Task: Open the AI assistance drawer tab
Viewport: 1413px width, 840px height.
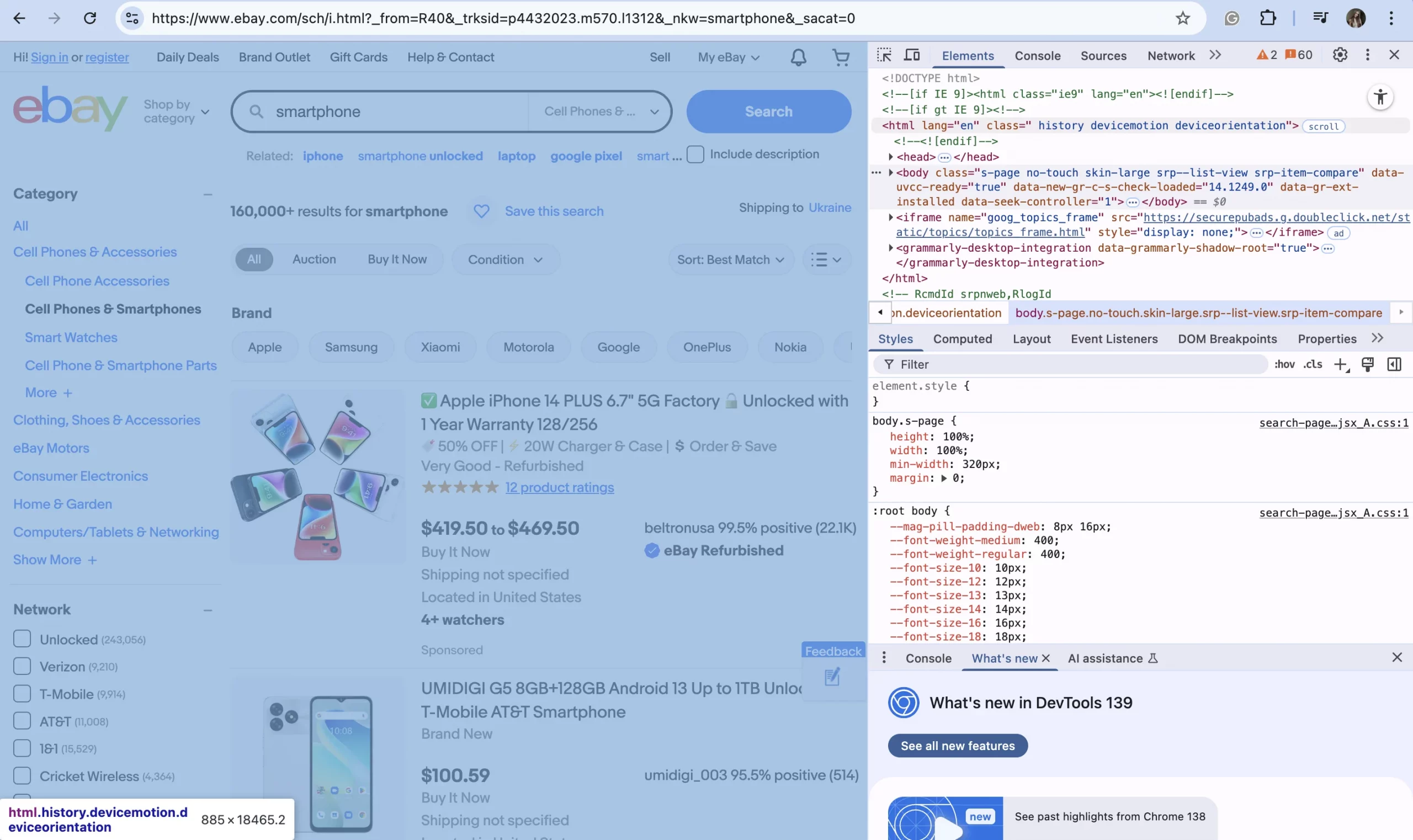Action: pyautogui.click(x=1112, y=658)
